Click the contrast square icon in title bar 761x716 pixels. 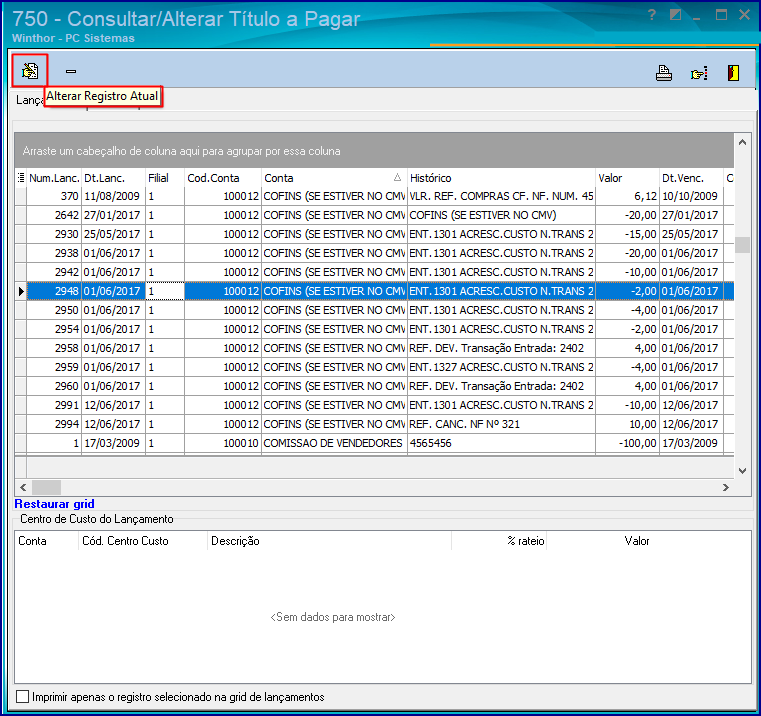click(675, 15)
